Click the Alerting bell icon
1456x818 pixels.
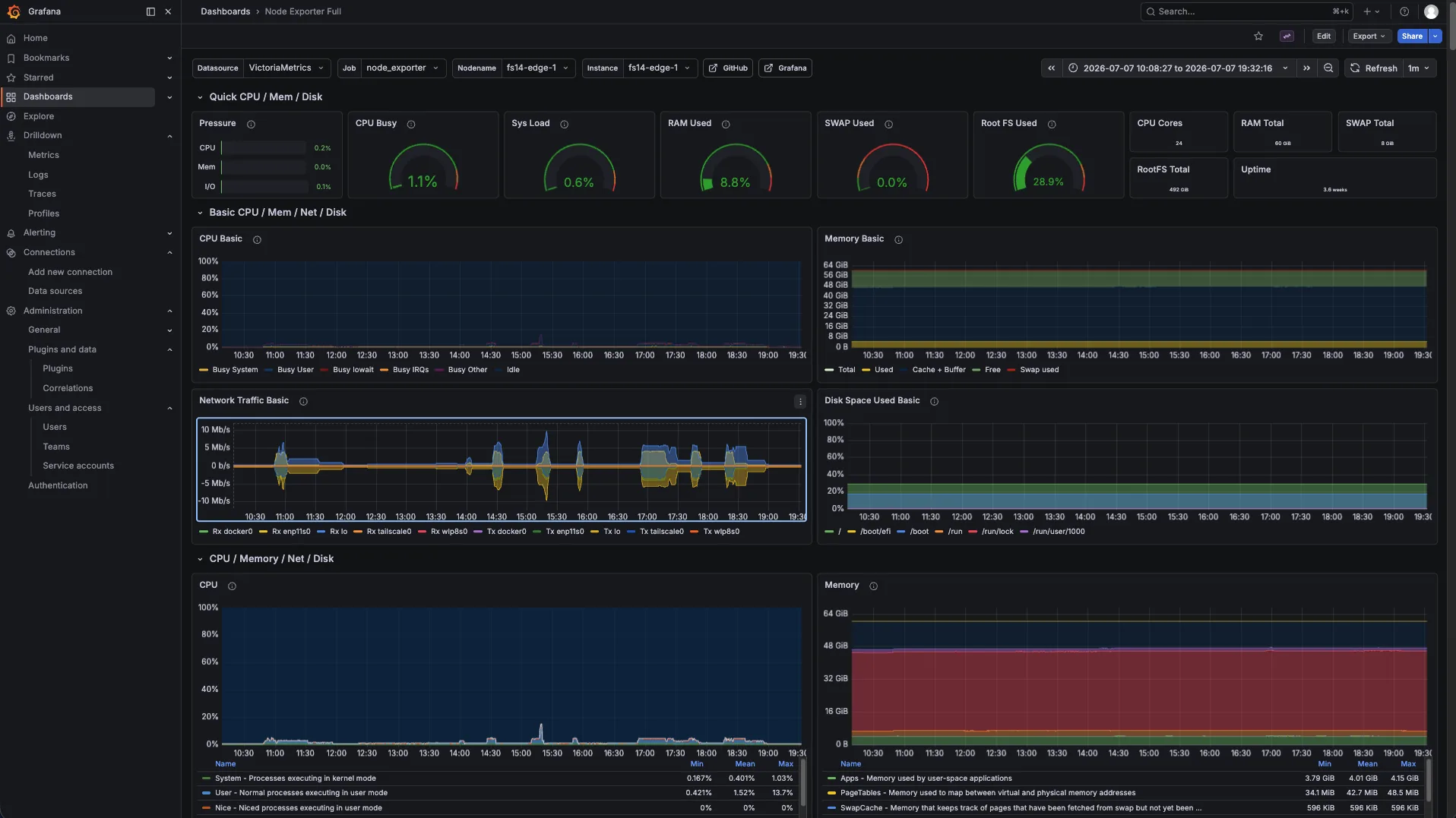(11, 233)
